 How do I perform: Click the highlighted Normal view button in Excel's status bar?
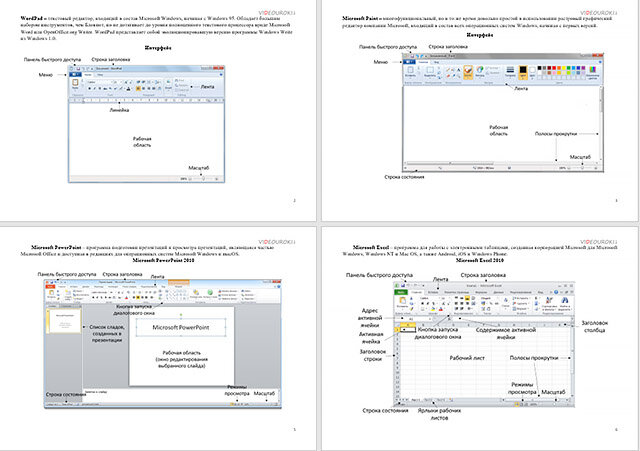coord(517,404)
